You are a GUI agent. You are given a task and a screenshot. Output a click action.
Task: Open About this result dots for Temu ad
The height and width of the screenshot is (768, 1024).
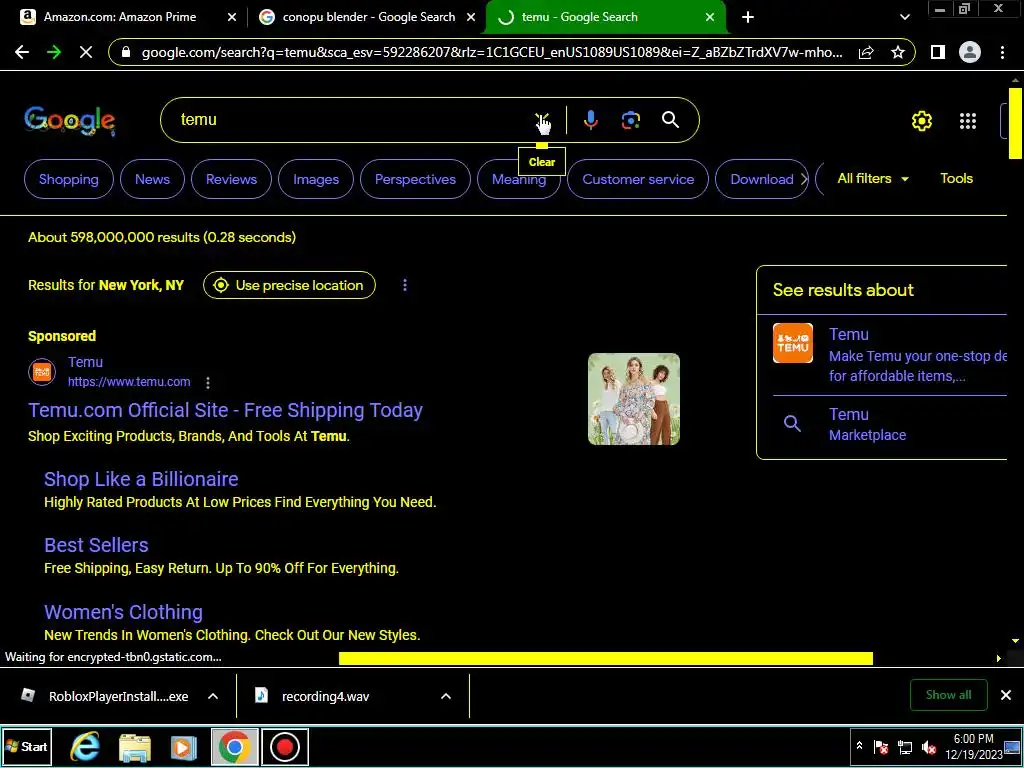[x=208, y=382]
